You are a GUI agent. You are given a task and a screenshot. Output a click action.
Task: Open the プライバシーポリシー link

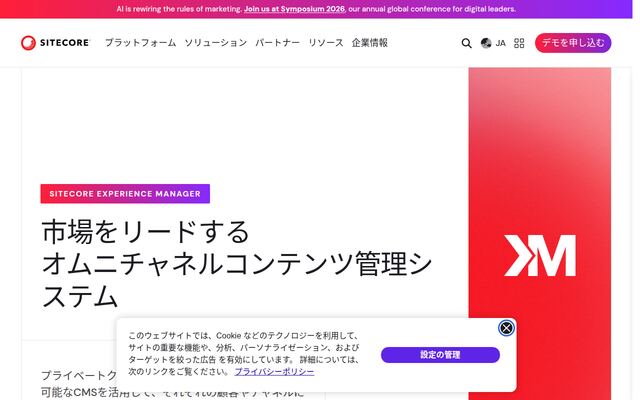274,371
